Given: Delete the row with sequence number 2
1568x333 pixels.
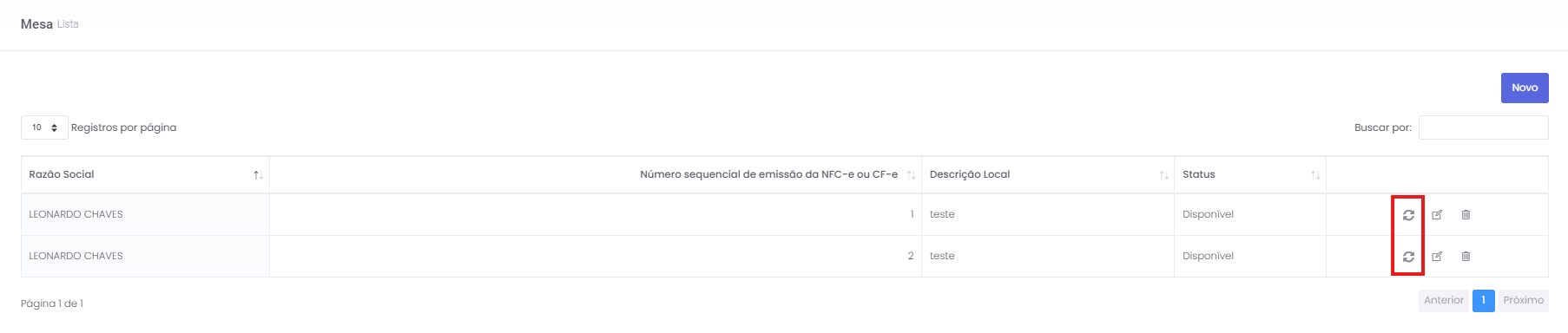Looking at the screenshot, I should [x=1466, y=257].
